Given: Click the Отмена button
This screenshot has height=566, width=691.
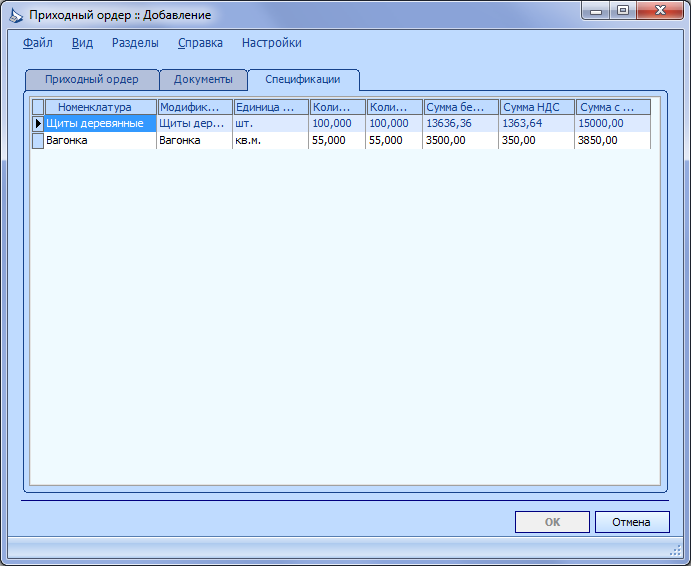Looking at the screenshot, I should (632, 522).
